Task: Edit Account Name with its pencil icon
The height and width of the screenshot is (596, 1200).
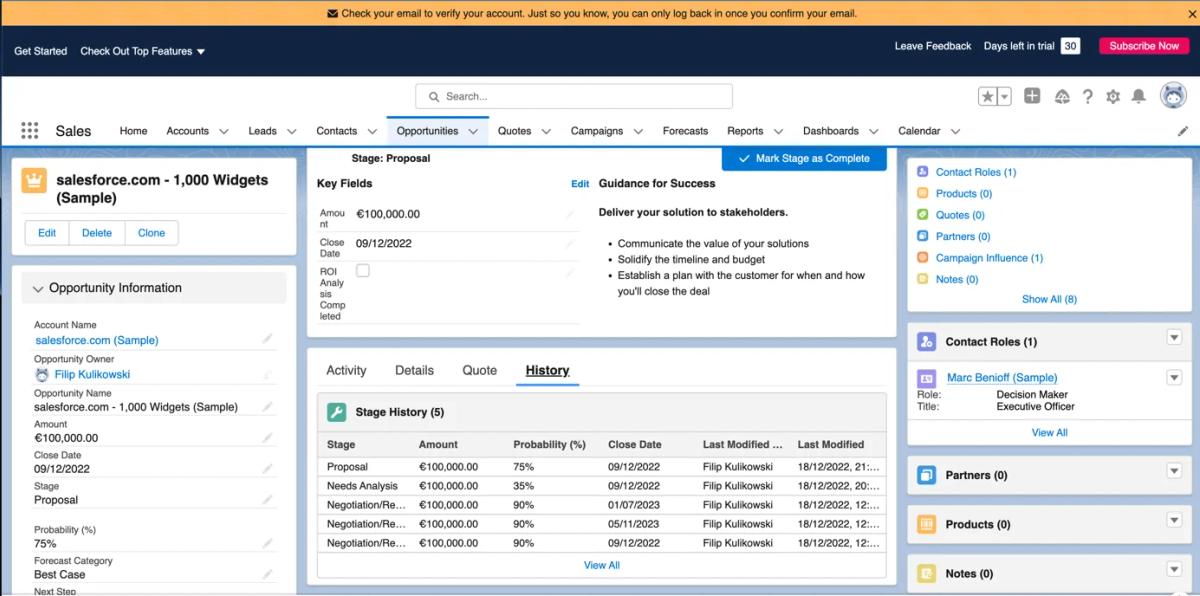Action: click(267, 339)
